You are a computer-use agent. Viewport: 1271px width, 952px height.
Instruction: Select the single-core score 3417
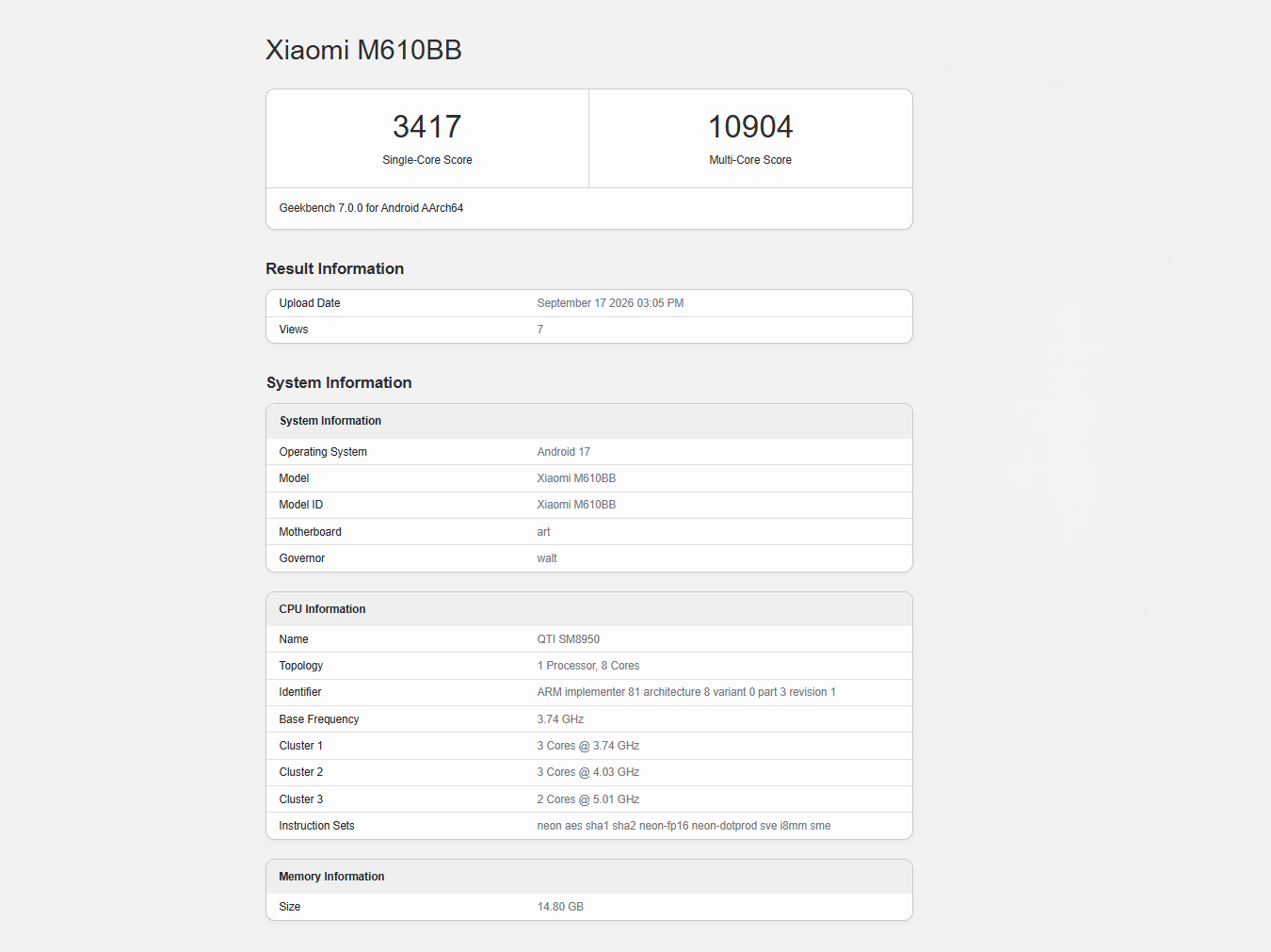tap(427, 126)
